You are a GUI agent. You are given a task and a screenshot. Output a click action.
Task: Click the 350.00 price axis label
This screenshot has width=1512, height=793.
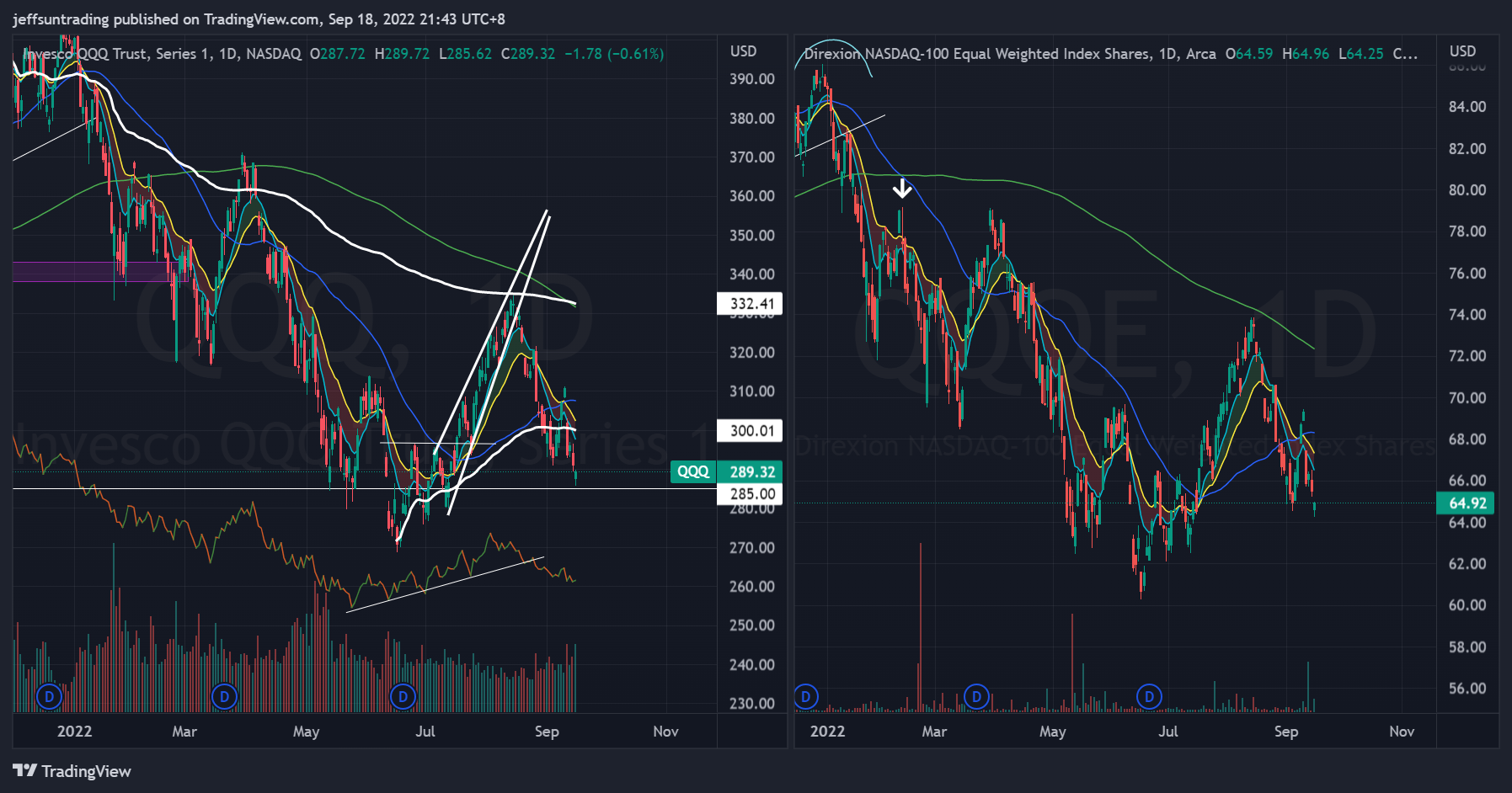click(752, 236)
